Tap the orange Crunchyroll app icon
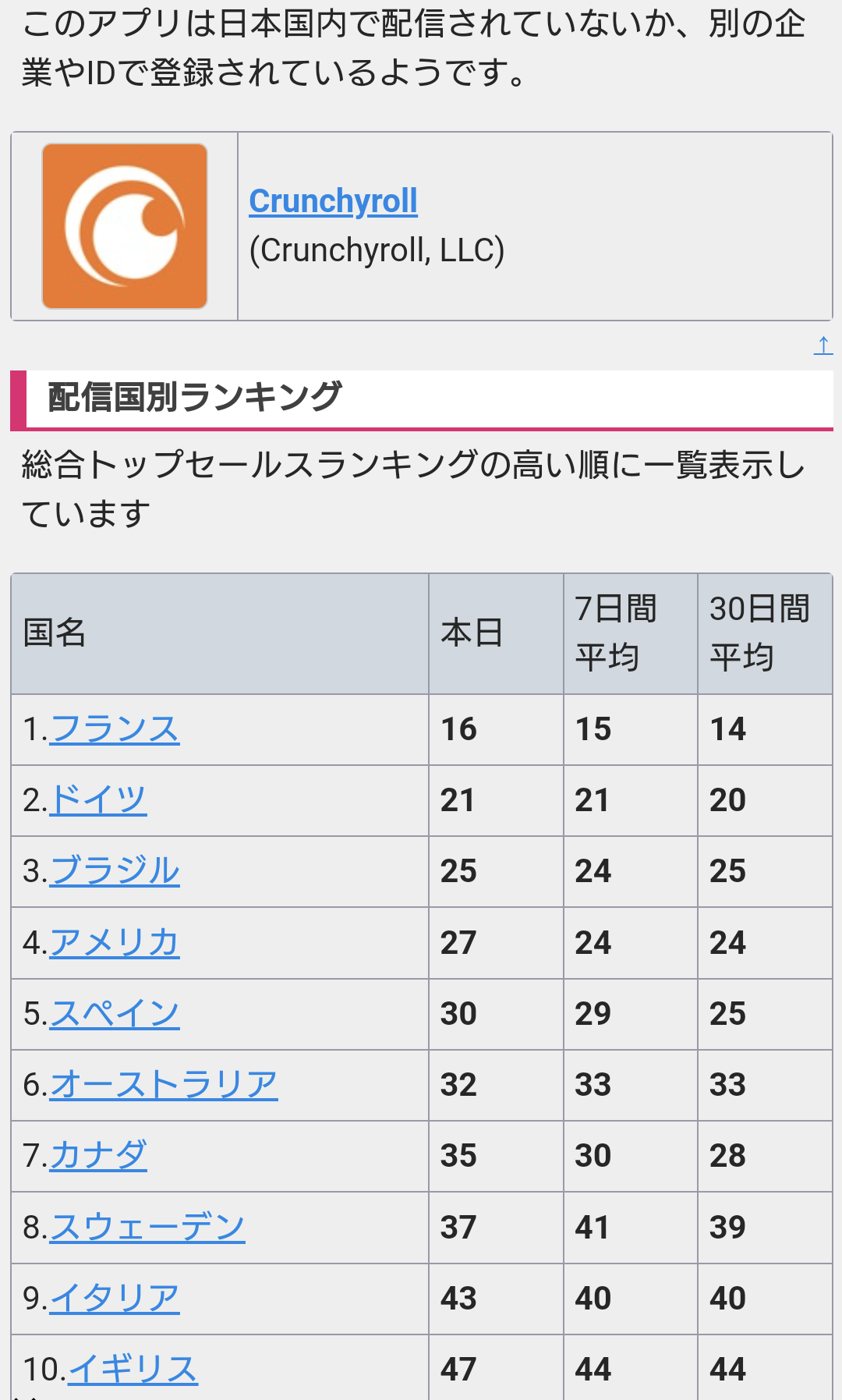 pos(125,226)
